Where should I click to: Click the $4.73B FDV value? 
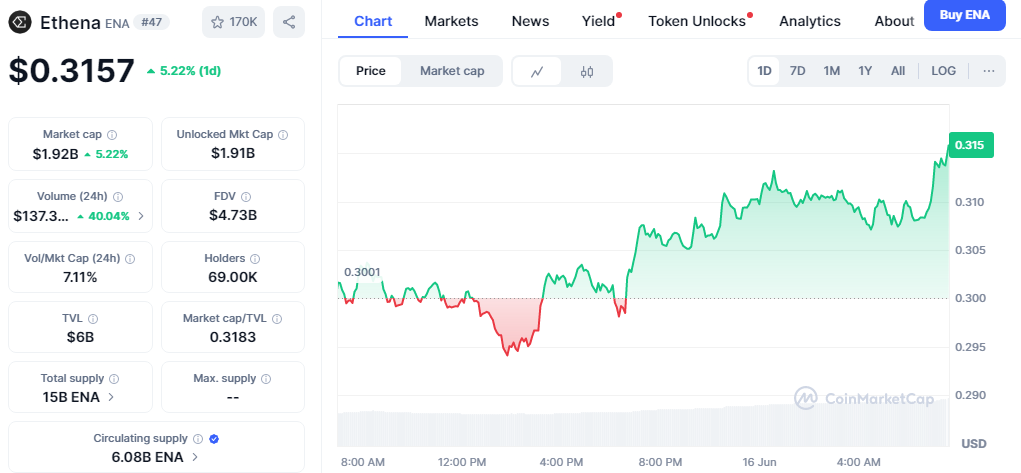(x=232, y=215)
